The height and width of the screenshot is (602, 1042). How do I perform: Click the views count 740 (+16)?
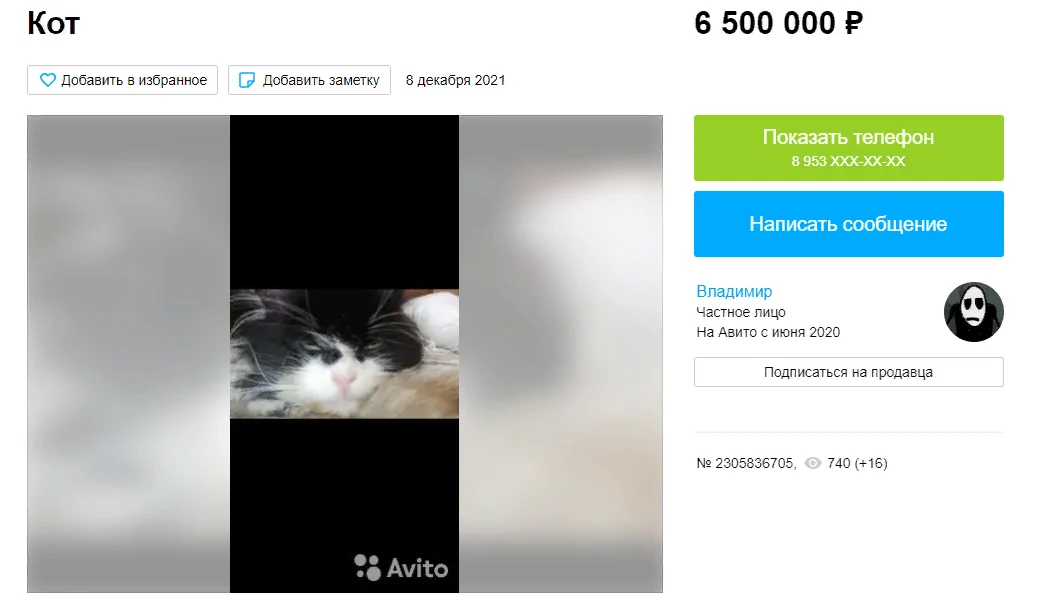pos(857,463)
